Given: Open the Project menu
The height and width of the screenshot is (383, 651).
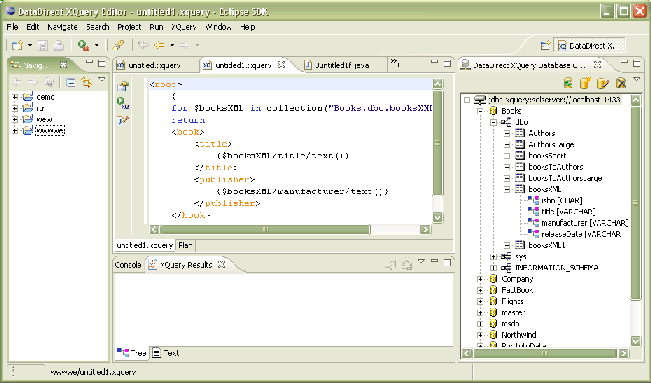Looking at the screenshot, I should click(129, 27).
